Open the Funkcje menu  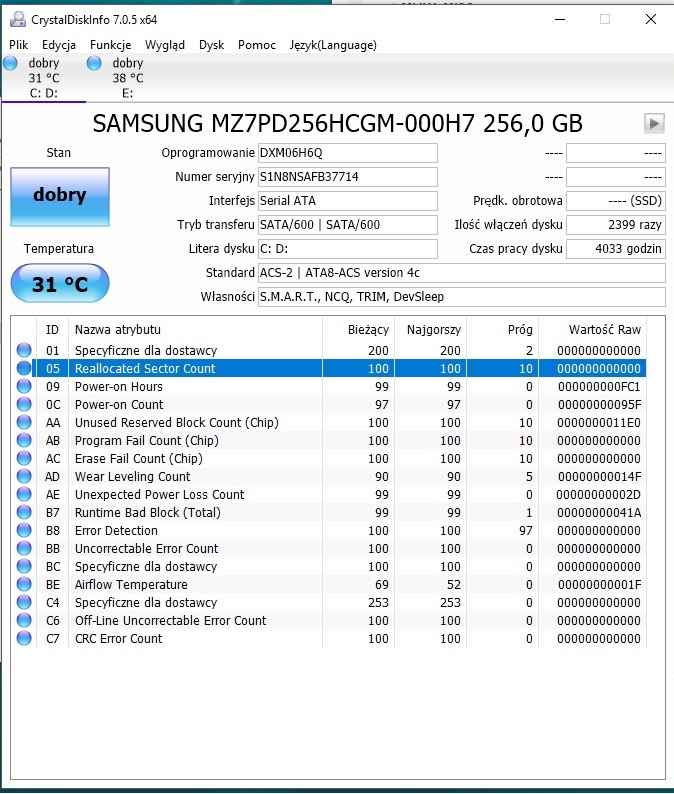pyautogui.click(x=110, y=45)
